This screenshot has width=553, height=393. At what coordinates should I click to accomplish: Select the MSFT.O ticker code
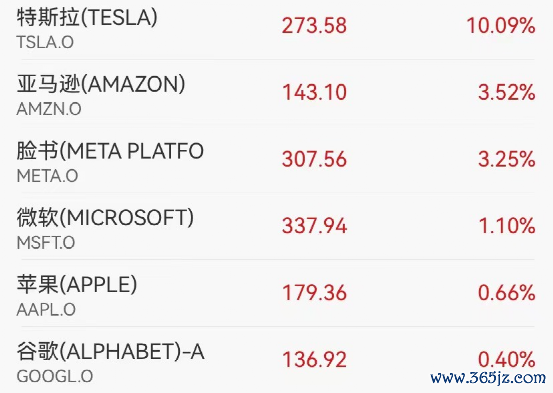[x=46, y=243]
